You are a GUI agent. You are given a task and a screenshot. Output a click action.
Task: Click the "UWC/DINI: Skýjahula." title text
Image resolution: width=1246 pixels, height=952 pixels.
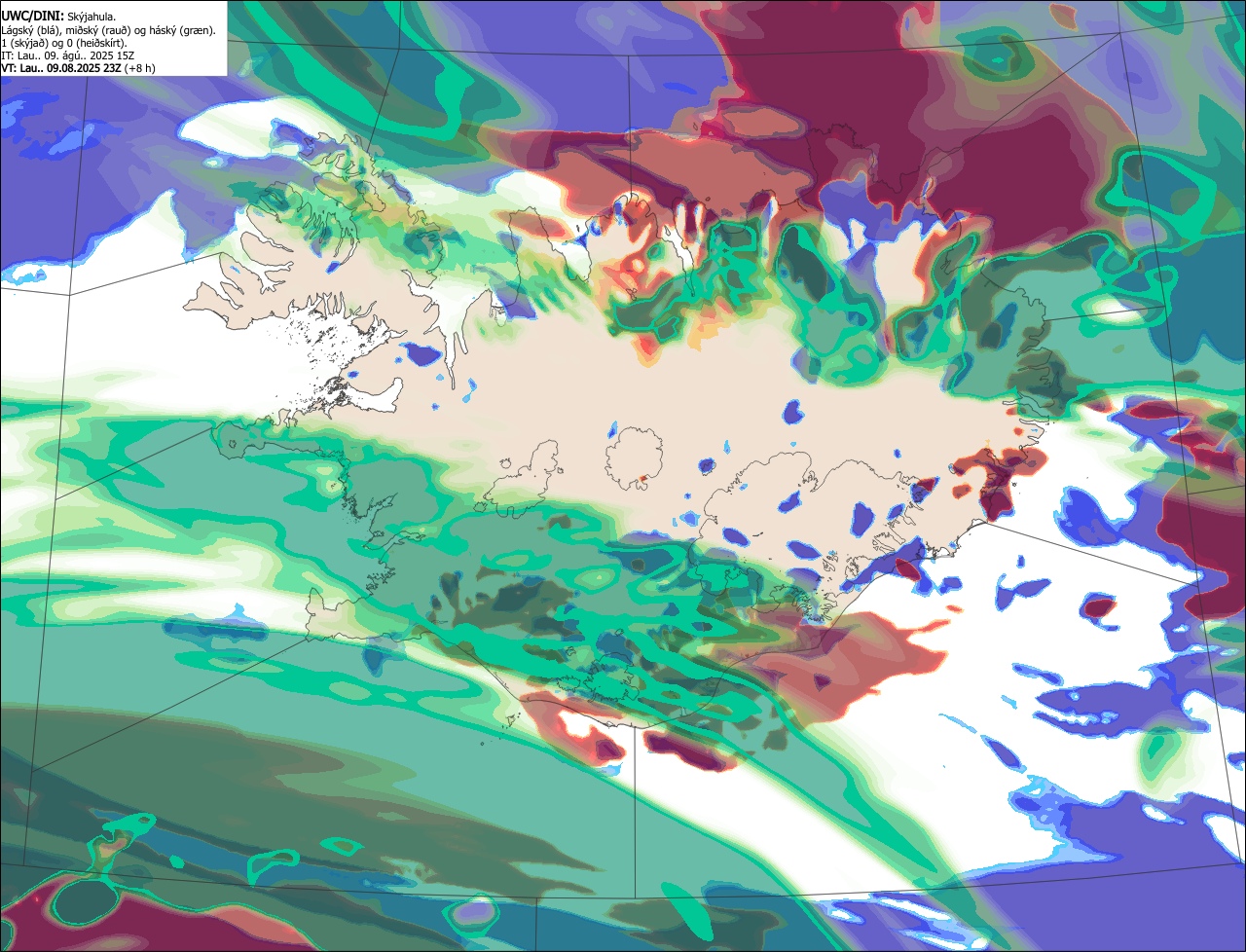tap(58, 17)
